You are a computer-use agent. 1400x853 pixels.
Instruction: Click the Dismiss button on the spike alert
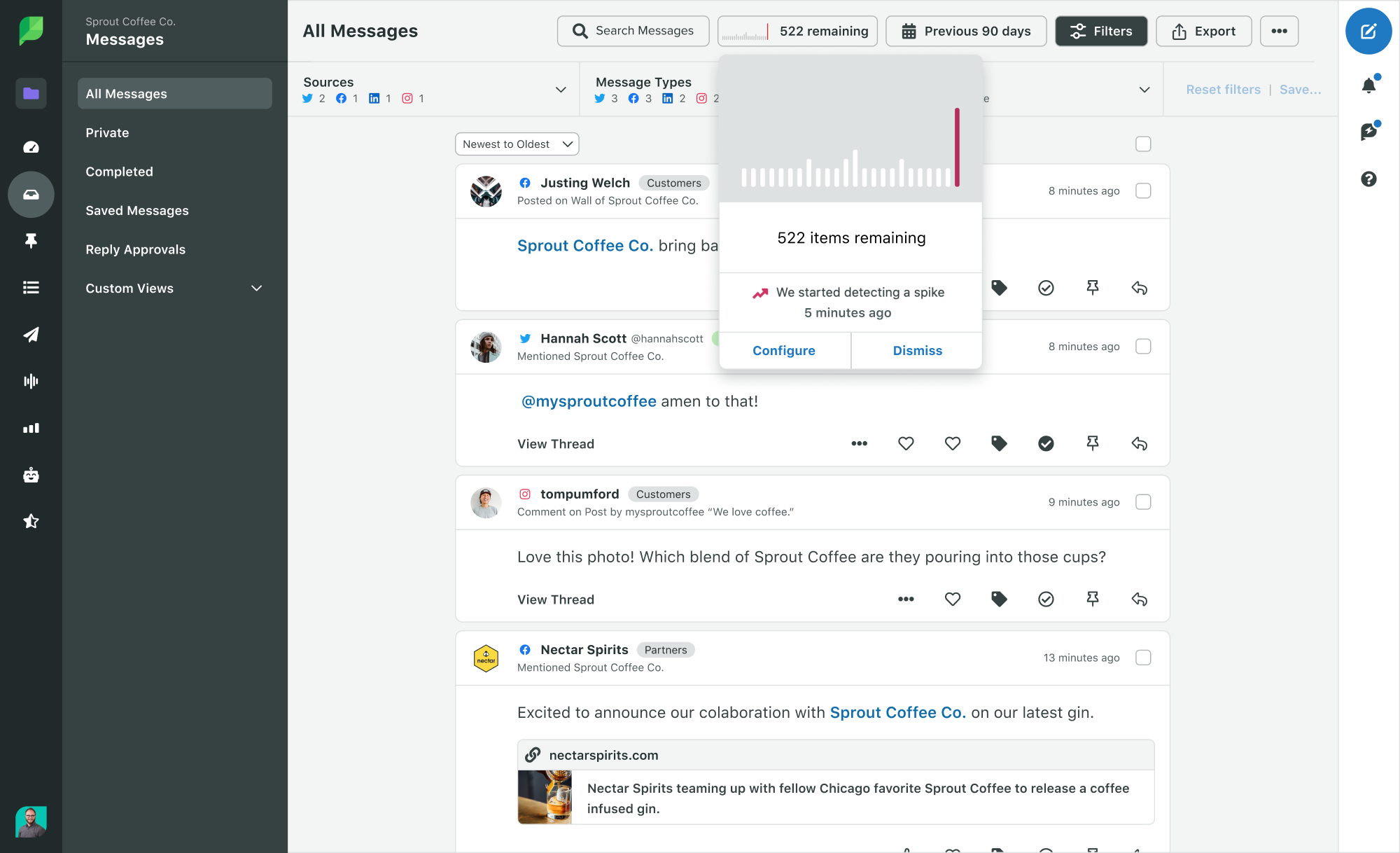(x=916, y=350)
